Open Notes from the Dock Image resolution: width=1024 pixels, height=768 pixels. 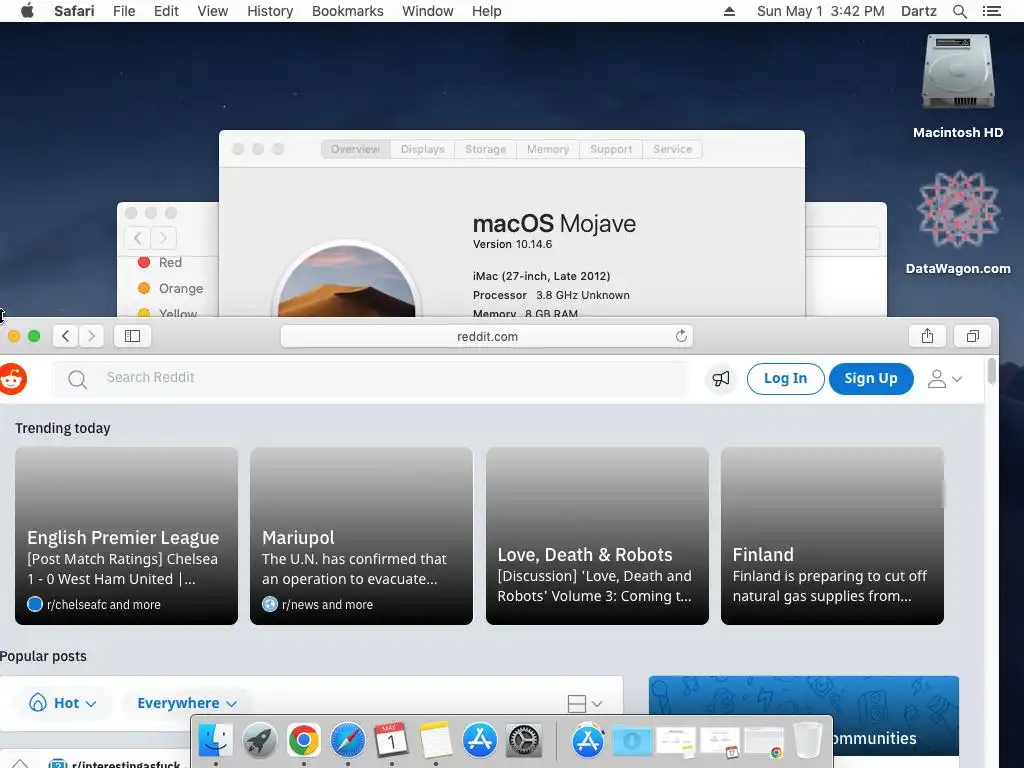click(x=436, y=741)
